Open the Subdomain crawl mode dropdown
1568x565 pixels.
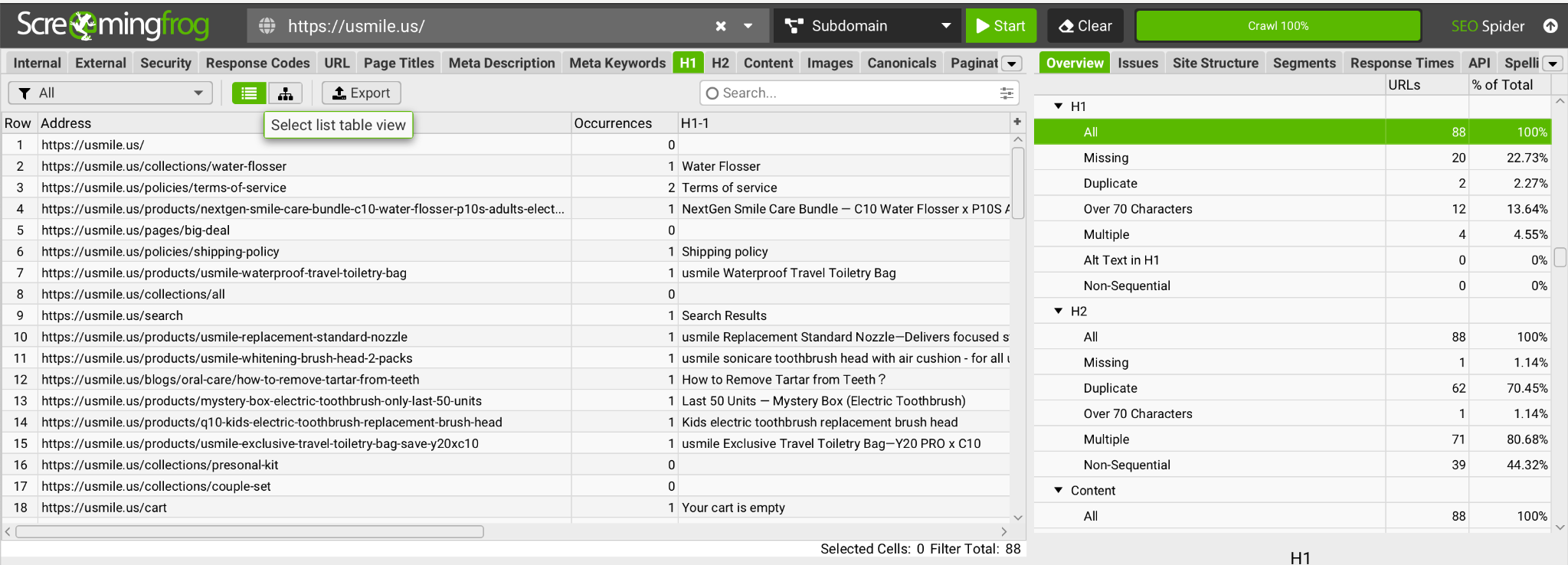point(867,26)
